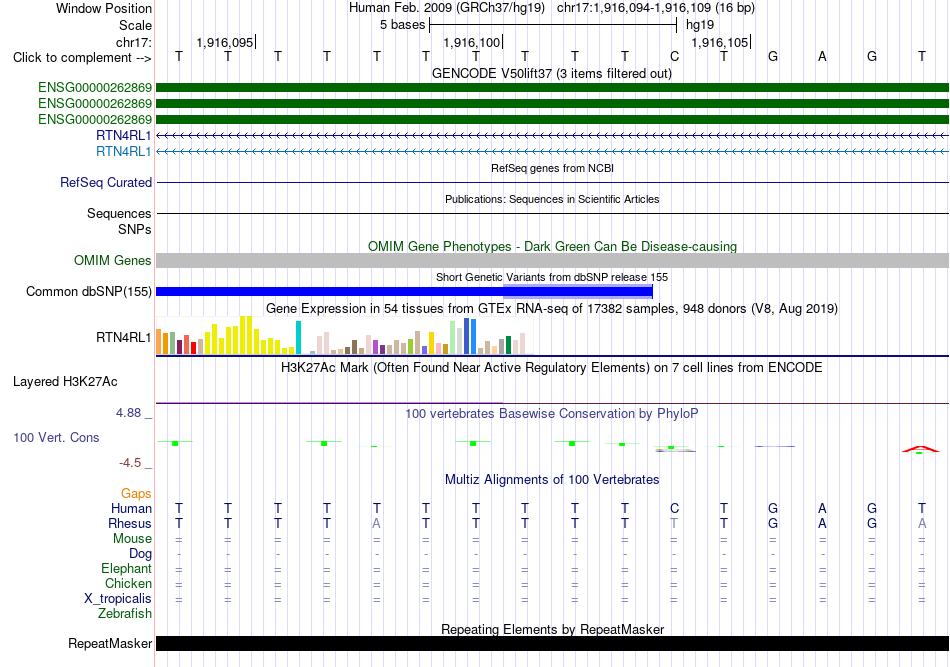Click the '4.88' PhyloP upper scale value
Image resolution: width=950 pixels, height=667 pixels.
tap(128, 413)
